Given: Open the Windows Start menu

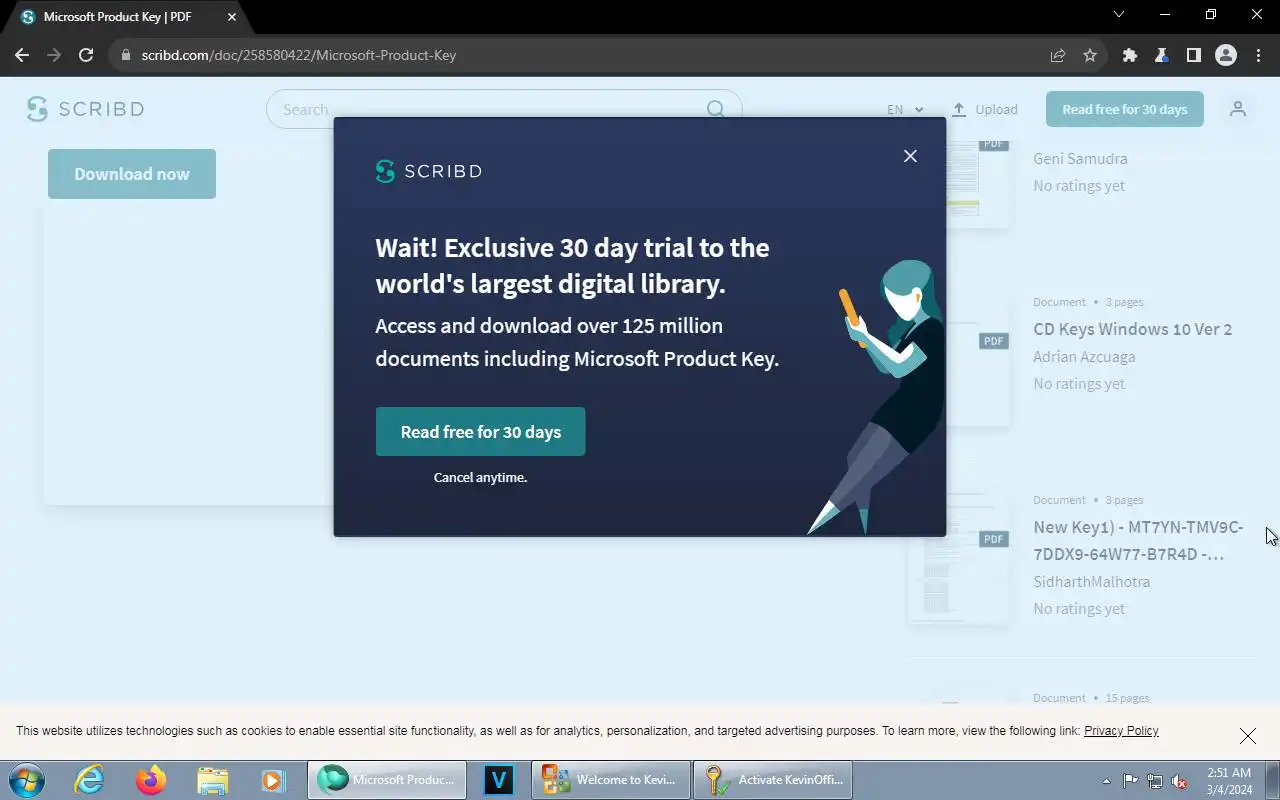Looking at the screenshot, I should tap(26, 779).
